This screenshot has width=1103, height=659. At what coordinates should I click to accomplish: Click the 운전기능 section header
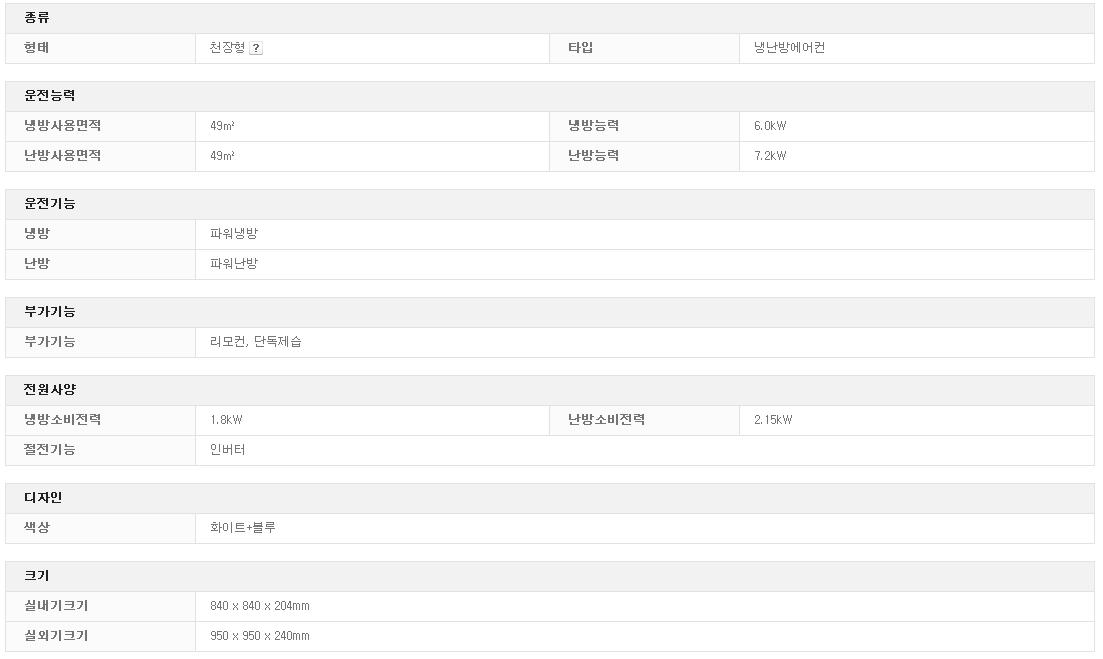tap(50, 204)
